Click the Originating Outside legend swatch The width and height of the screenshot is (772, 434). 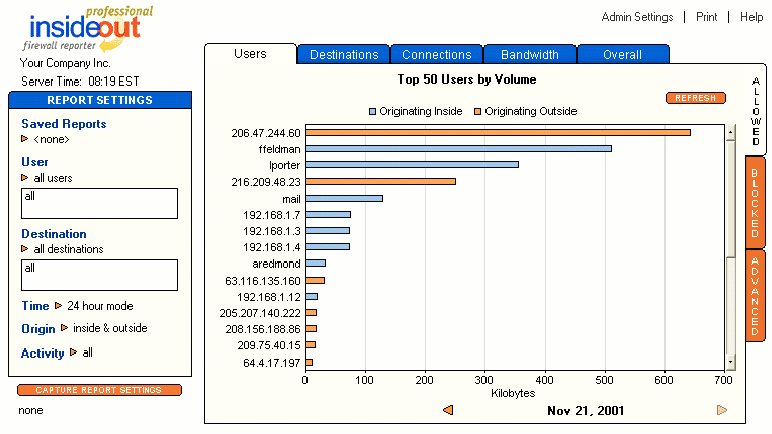tap(478, 112)
